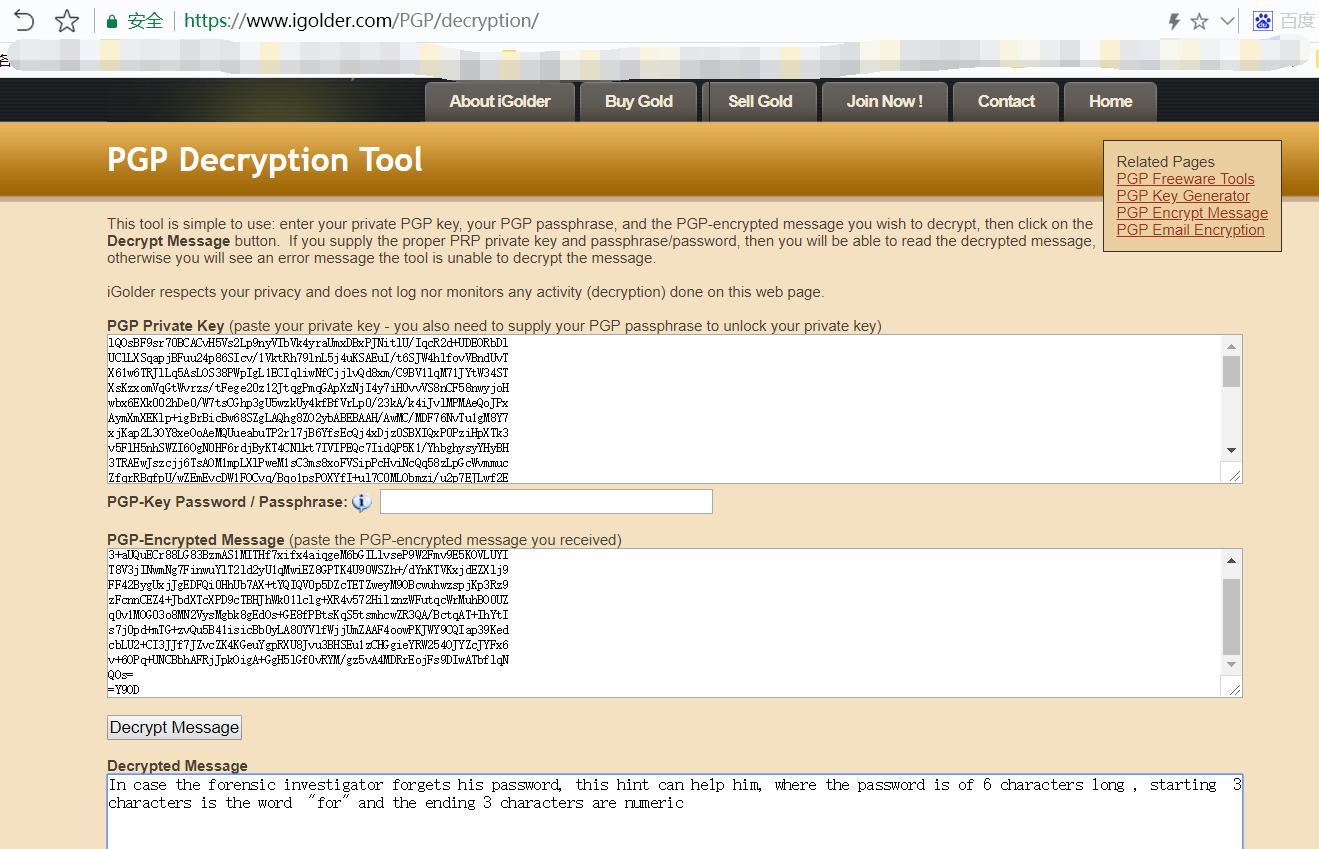
Task: Click the private key textarea resize grip
Action: (1233, 475)
